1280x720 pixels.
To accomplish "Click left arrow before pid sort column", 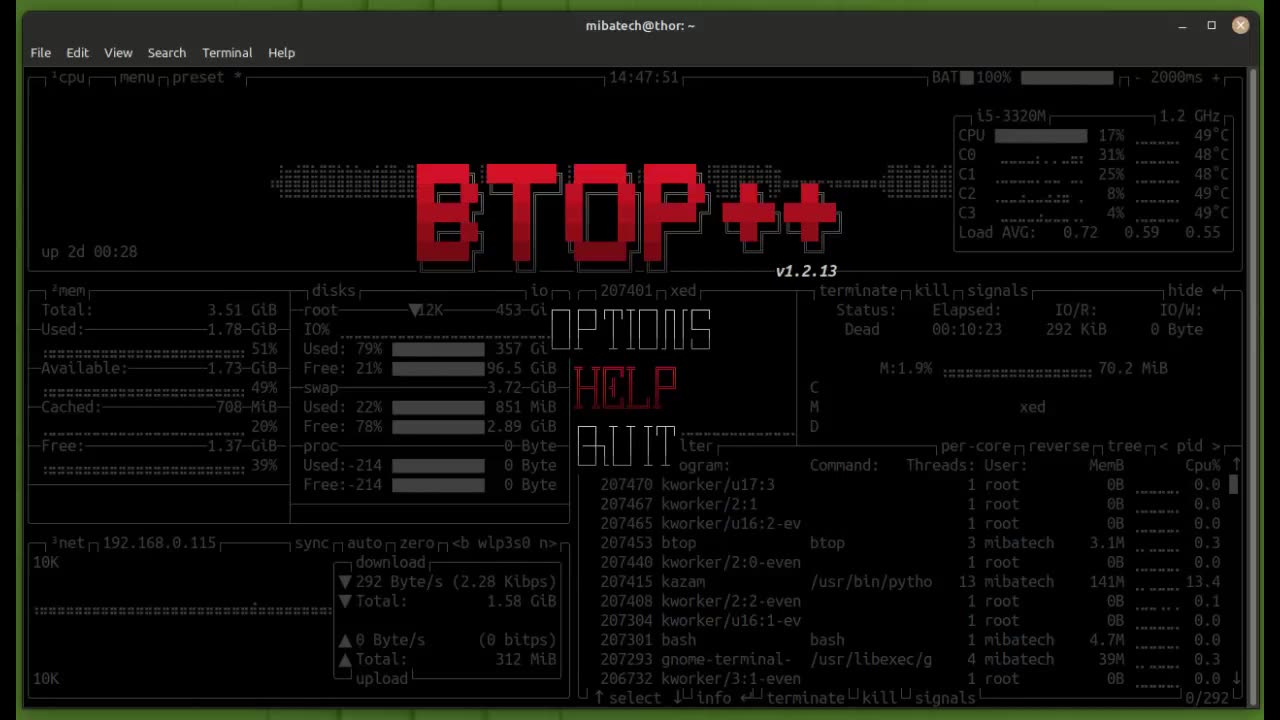I will [1164, 446].
